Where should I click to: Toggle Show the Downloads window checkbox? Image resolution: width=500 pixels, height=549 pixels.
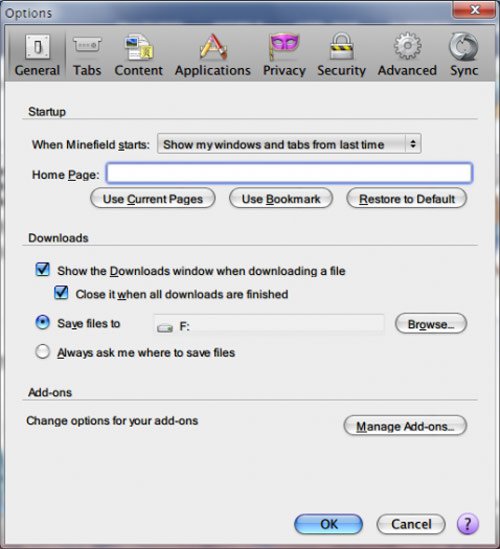(x=43, y=270)
